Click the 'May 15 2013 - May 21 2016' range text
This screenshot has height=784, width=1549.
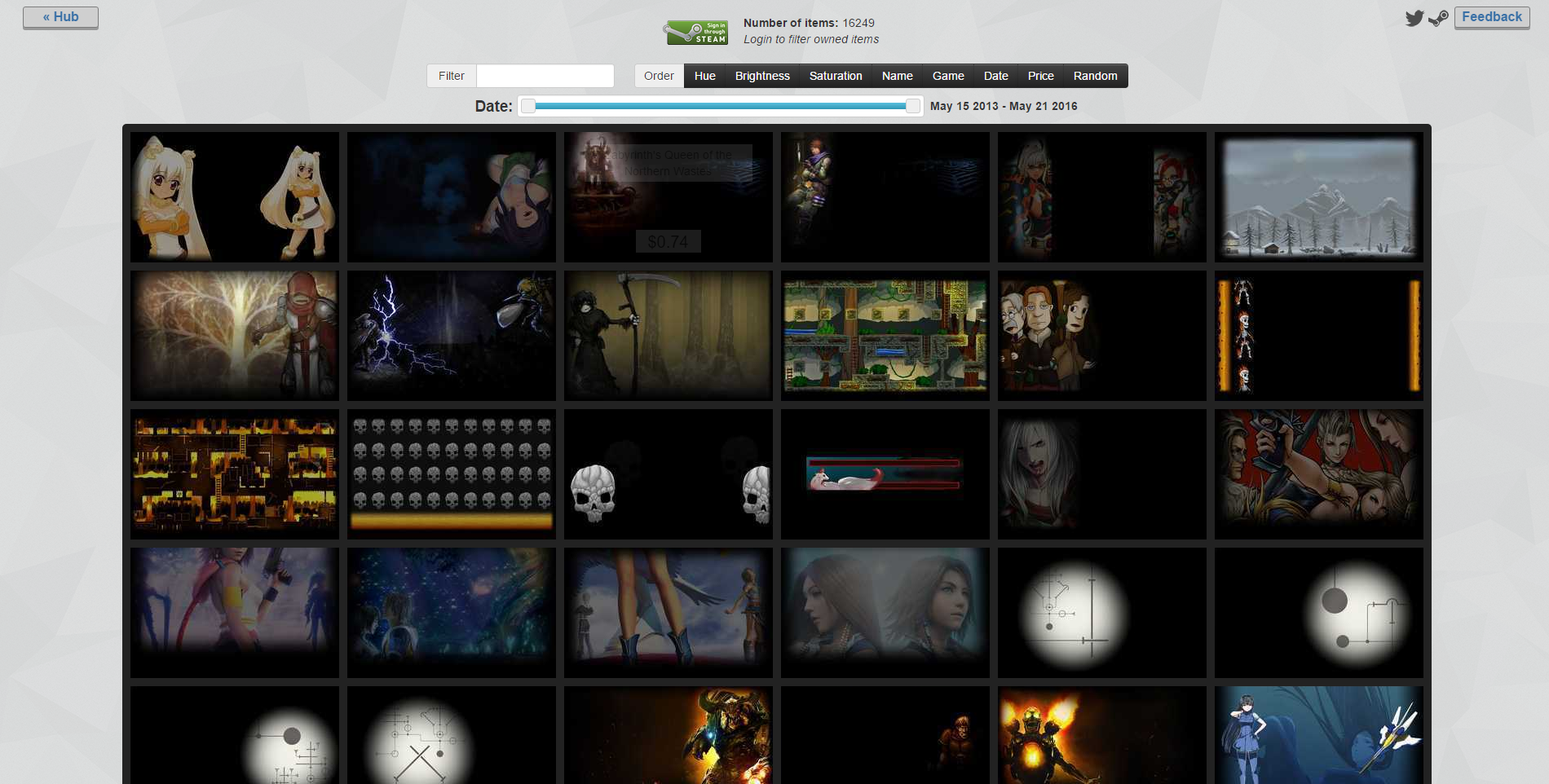click(x=1004, y=106)
